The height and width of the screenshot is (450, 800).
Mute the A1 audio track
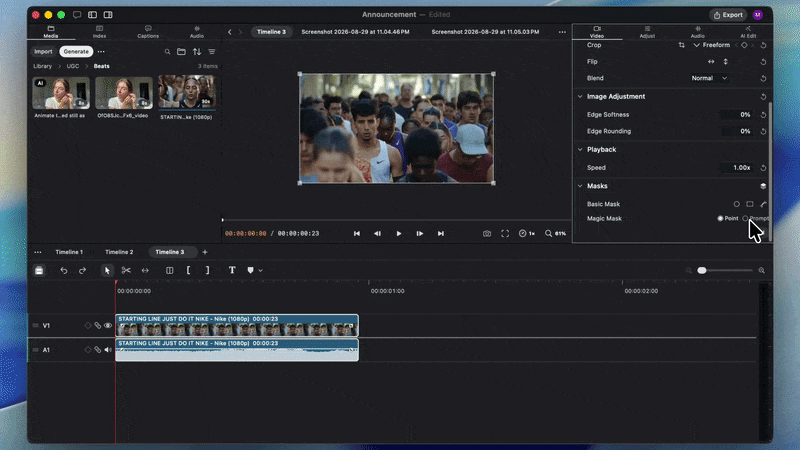[x=108, y=350]
